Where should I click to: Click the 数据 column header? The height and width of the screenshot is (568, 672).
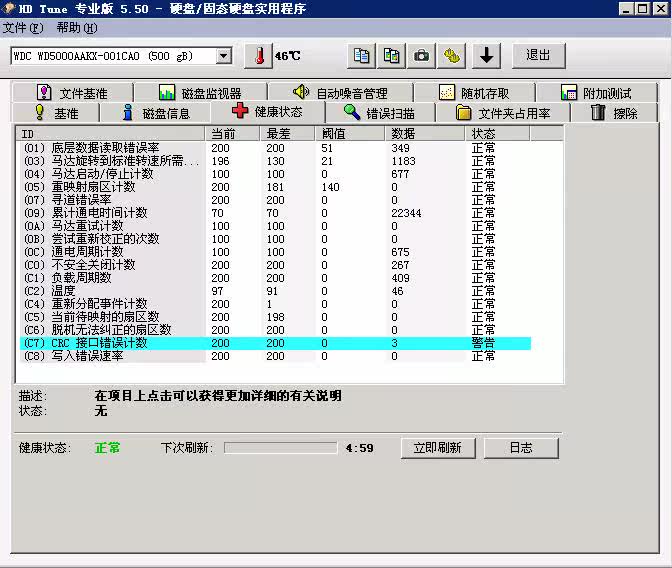point(425,134)
